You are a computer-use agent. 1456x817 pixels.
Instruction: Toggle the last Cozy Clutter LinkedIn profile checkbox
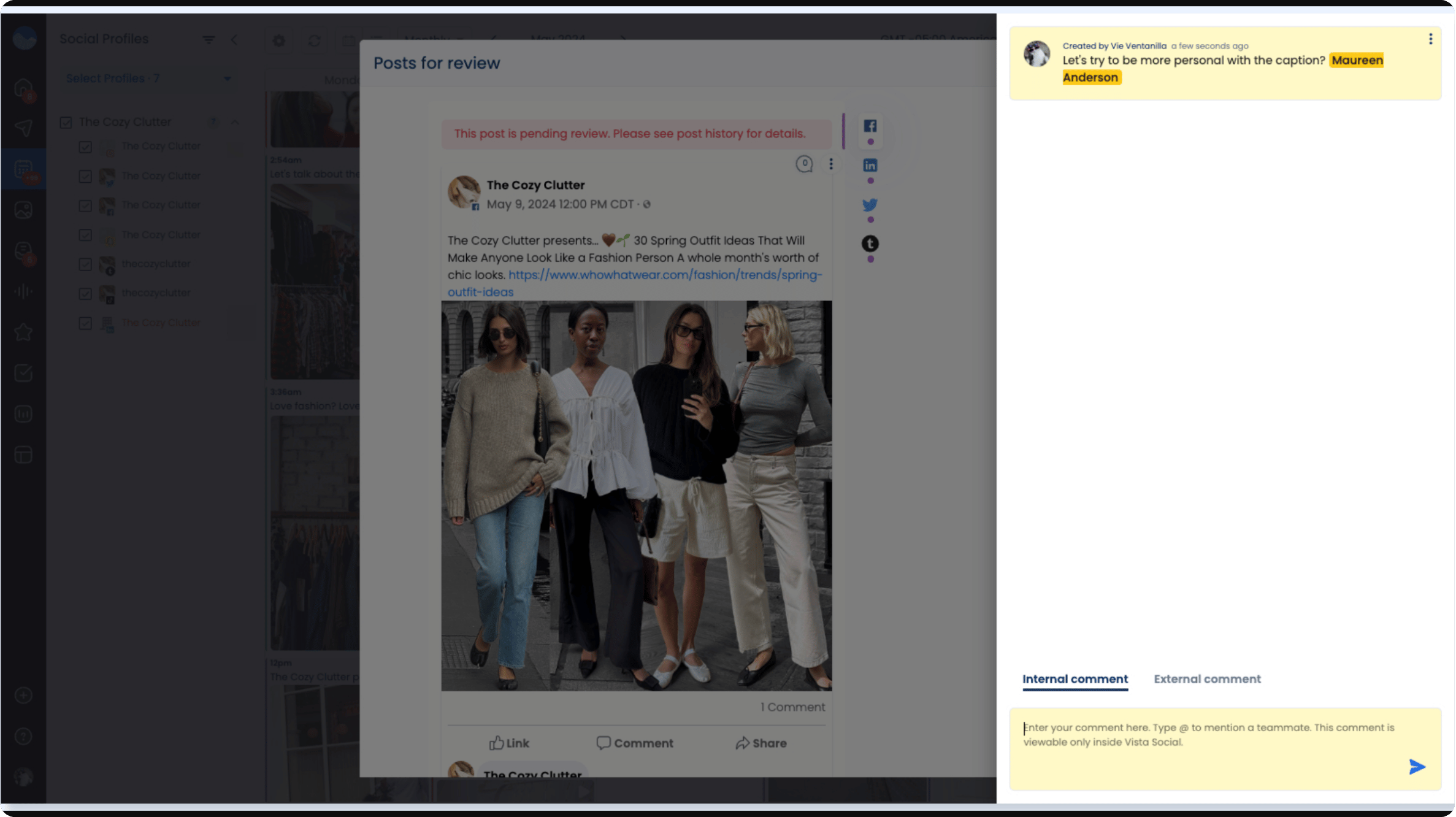coord(86,323)
